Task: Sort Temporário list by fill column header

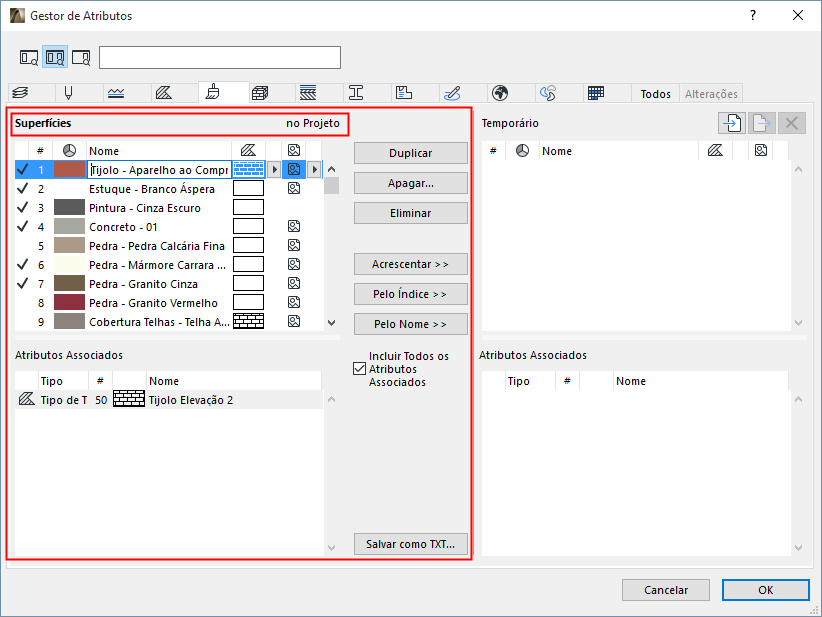Action: pos(715,150)
